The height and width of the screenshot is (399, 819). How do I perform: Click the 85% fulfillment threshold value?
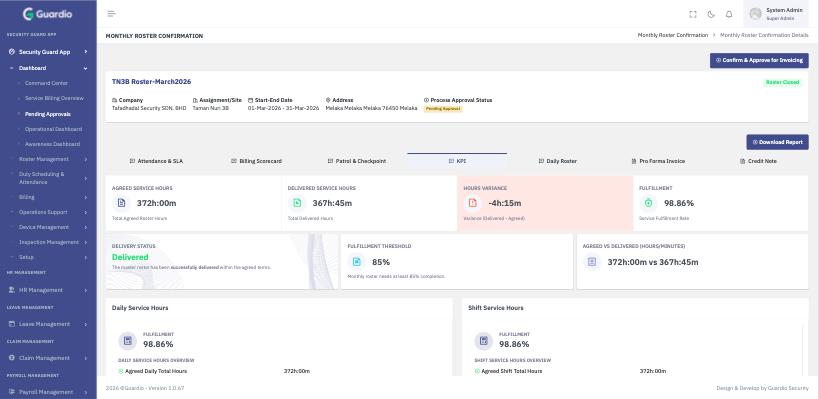(381, 262)
